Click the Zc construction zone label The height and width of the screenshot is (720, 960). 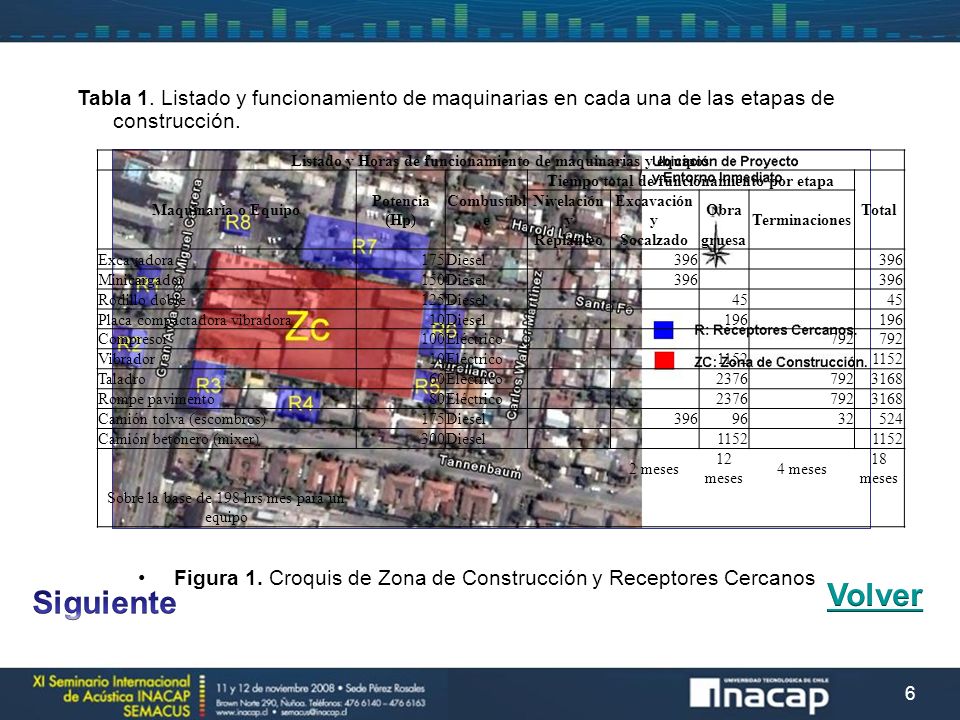click(x=307, y=326)
